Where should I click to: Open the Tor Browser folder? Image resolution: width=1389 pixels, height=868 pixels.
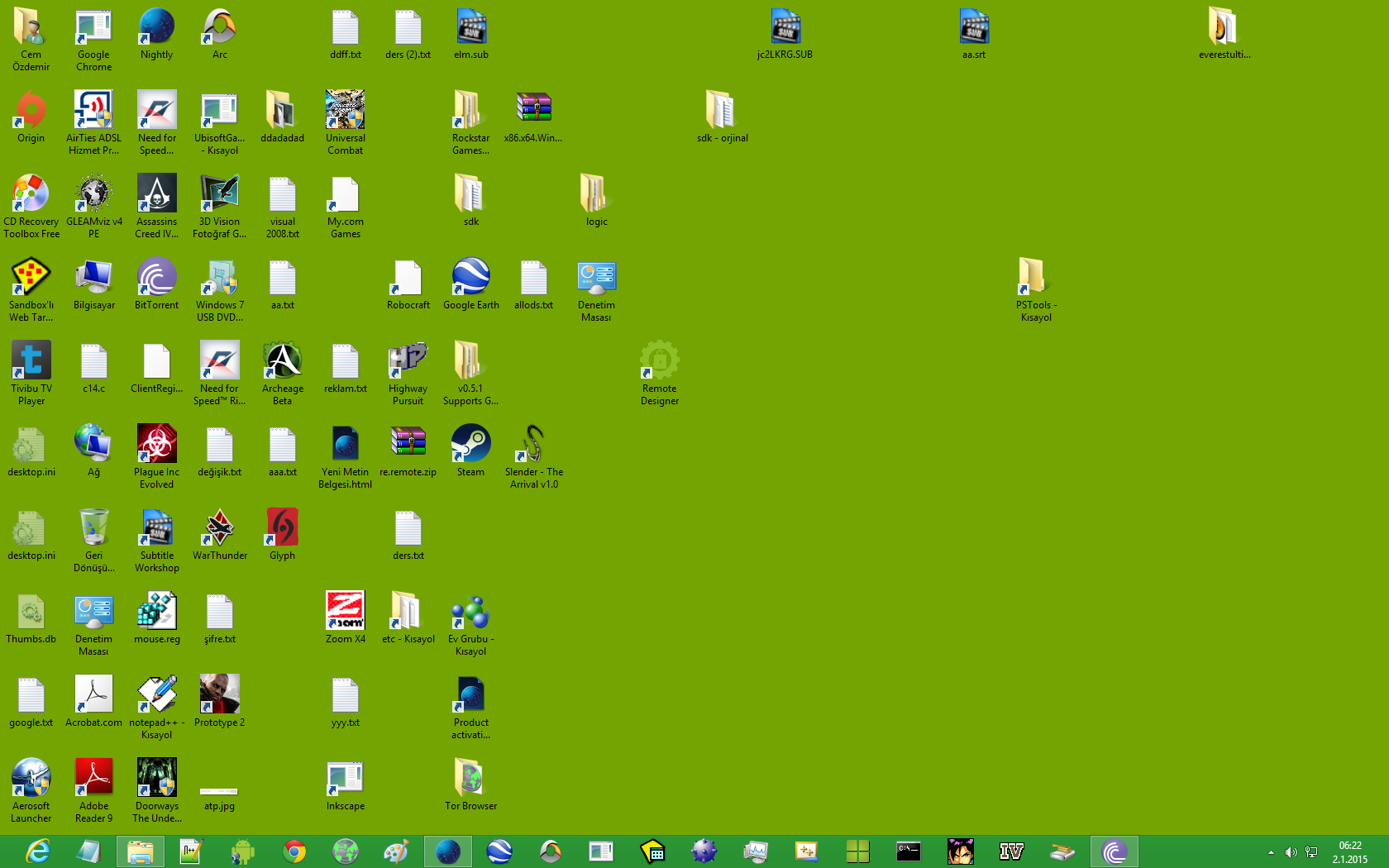471,785
